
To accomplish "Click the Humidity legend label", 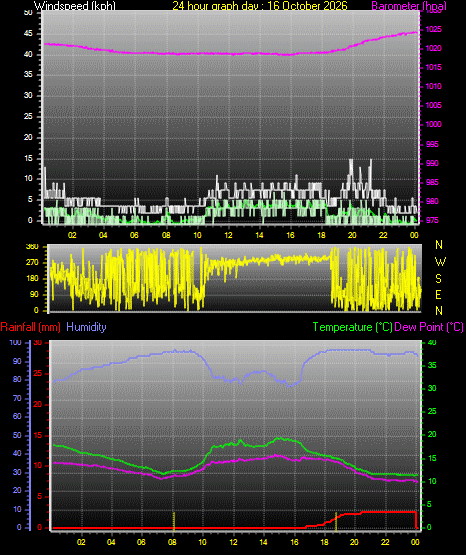I will click(x=86, y=327).
